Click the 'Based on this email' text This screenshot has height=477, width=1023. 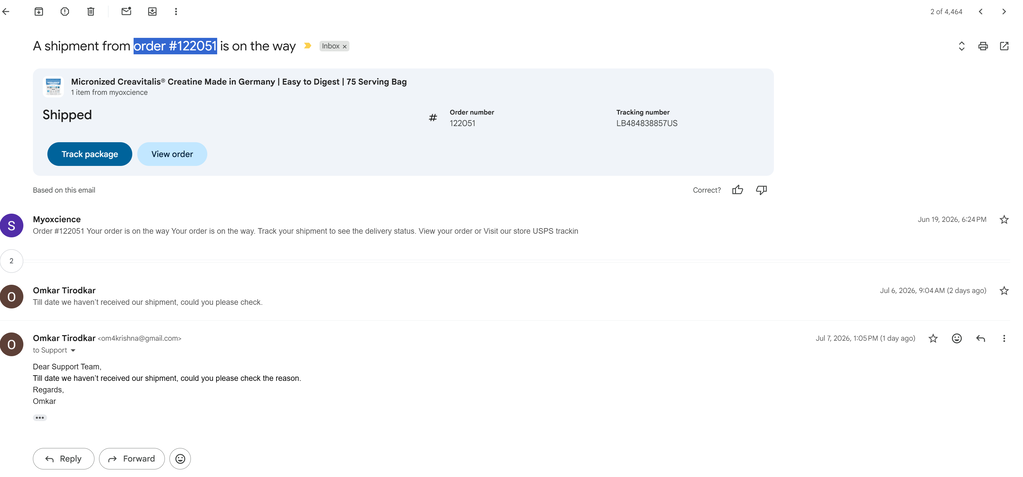coord(64,191)
